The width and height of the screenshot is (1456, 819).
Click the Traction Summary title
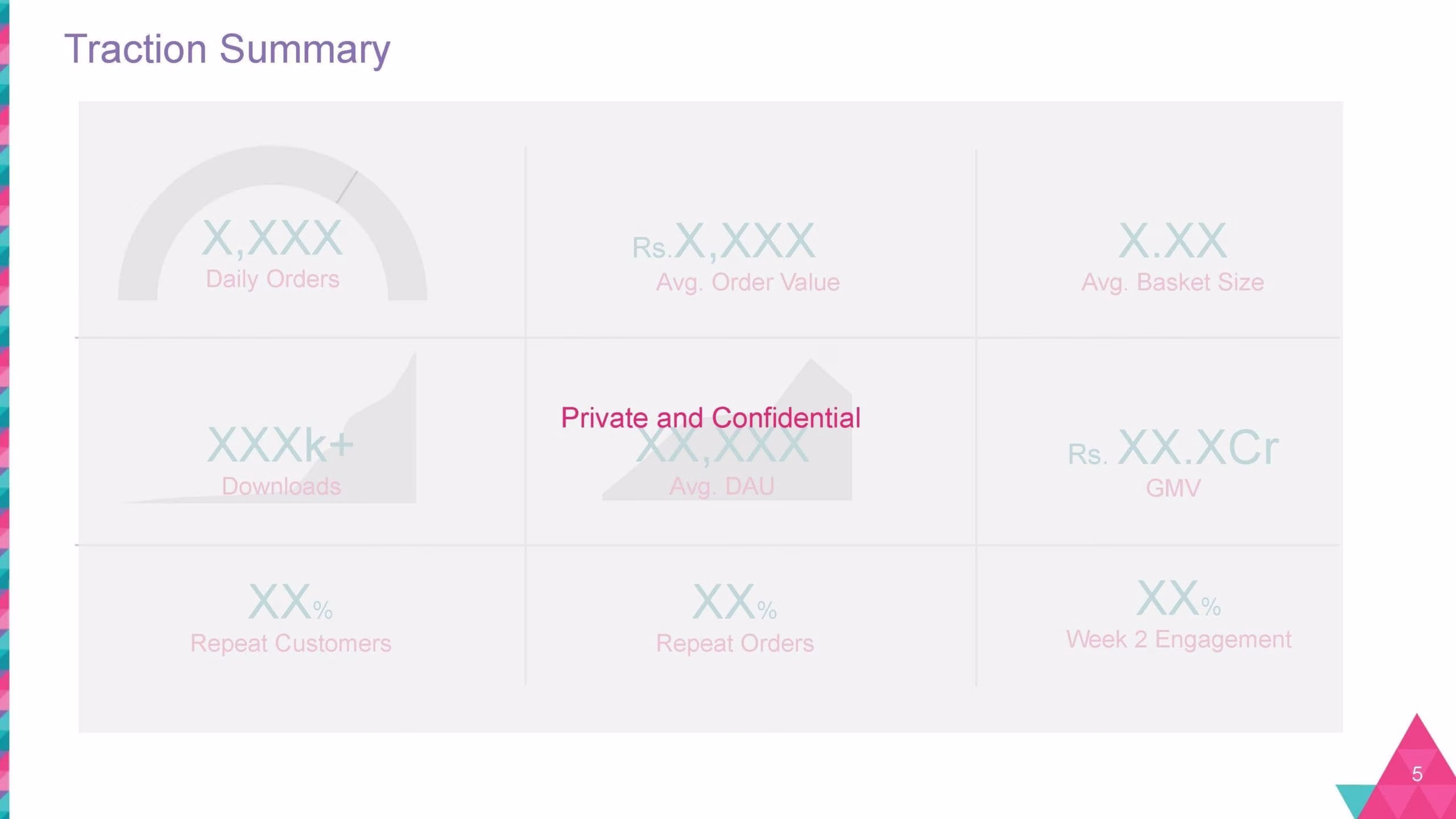(227, 49)
